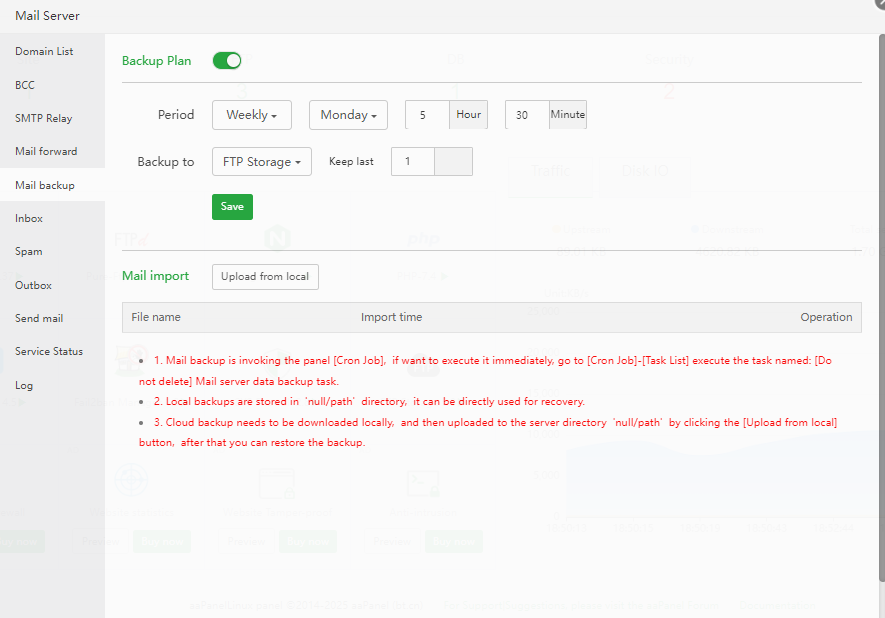The height and width of the screenshot is (618, 885).
Task: Close the Mail Server dialog
Action: click(x=879, y=3)
